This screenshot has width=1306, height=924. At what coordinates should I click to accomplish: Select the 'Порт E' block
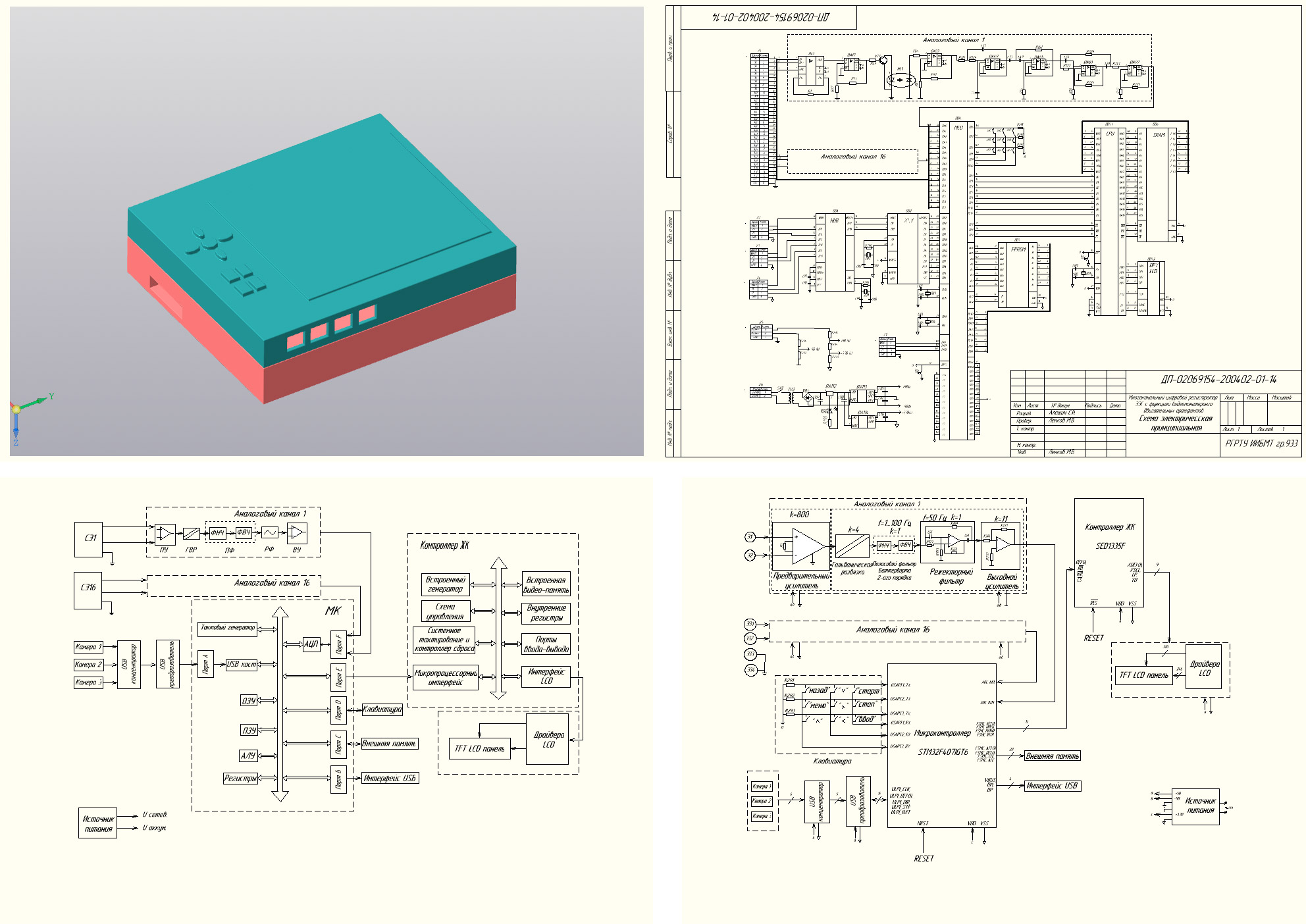click(338, 677)
